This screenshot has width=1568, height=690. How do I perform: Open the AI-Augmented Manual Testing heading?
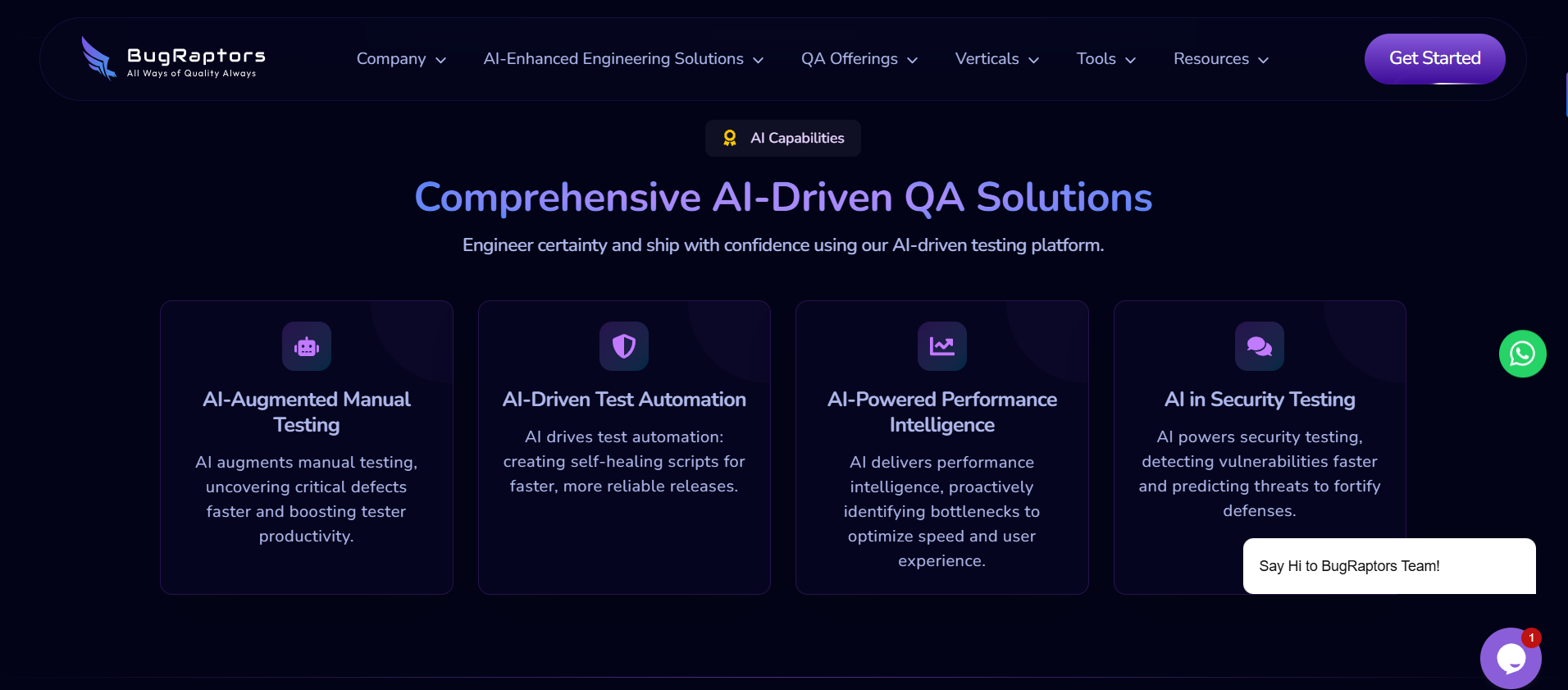click(307, 412)
